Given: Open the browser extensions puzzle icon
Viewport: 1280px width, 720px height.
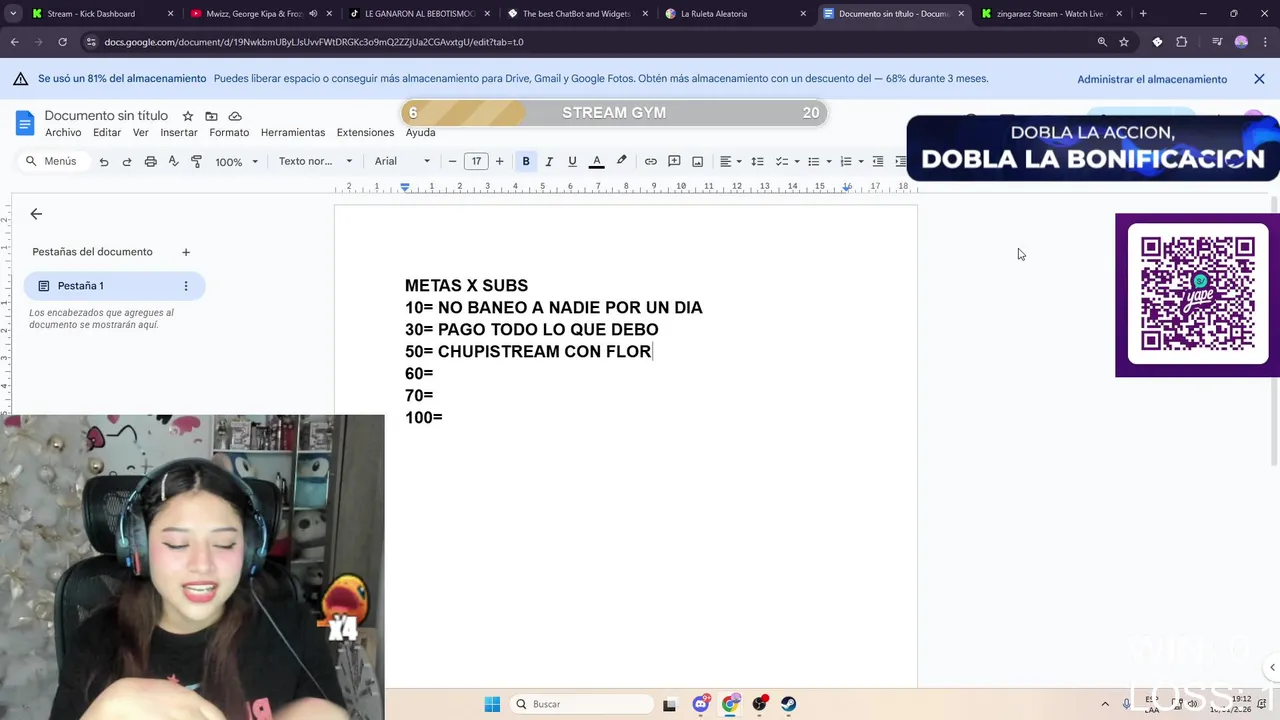Looking at the screenshot, I should tap(1182, 42).
